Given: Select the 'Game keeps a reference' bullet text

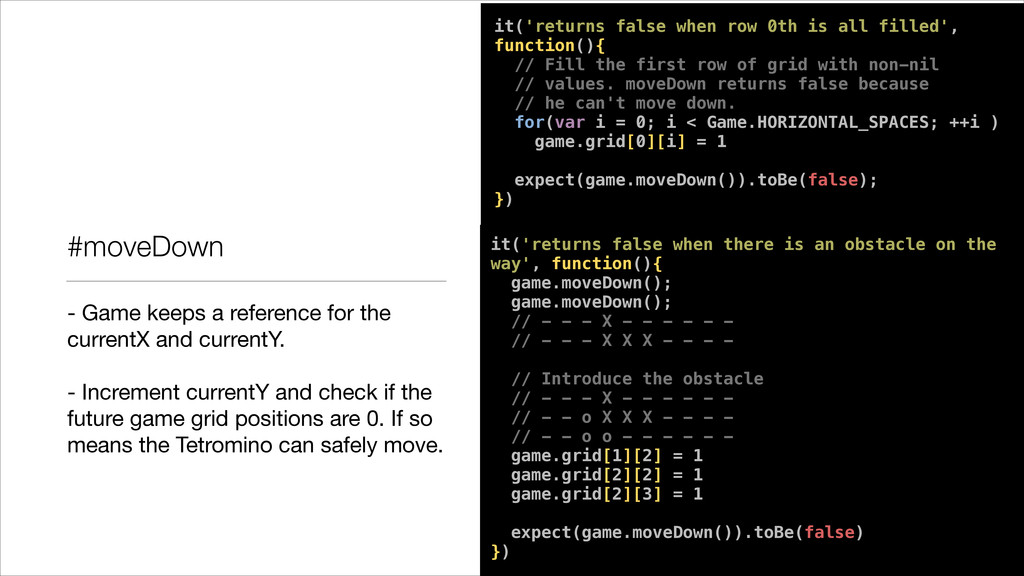Looking at the screenshot, I should point(229,326).
